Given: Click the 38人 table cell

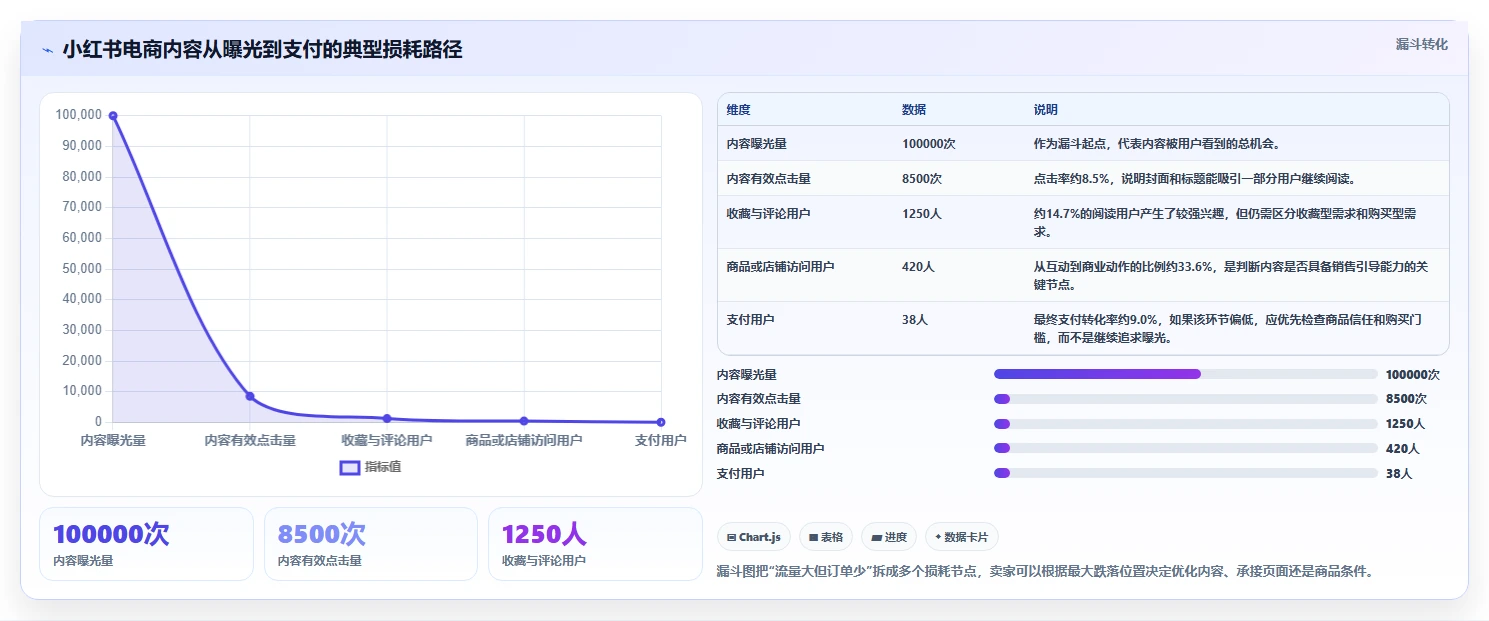Looking at the screenshot, I should [915, 320].
